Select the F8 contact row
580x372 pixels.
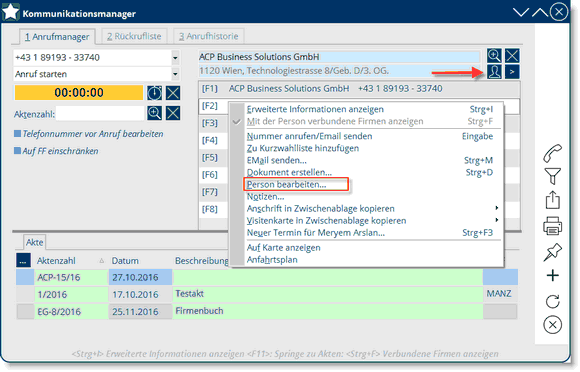pyautogui.click(x=213, y=209)
